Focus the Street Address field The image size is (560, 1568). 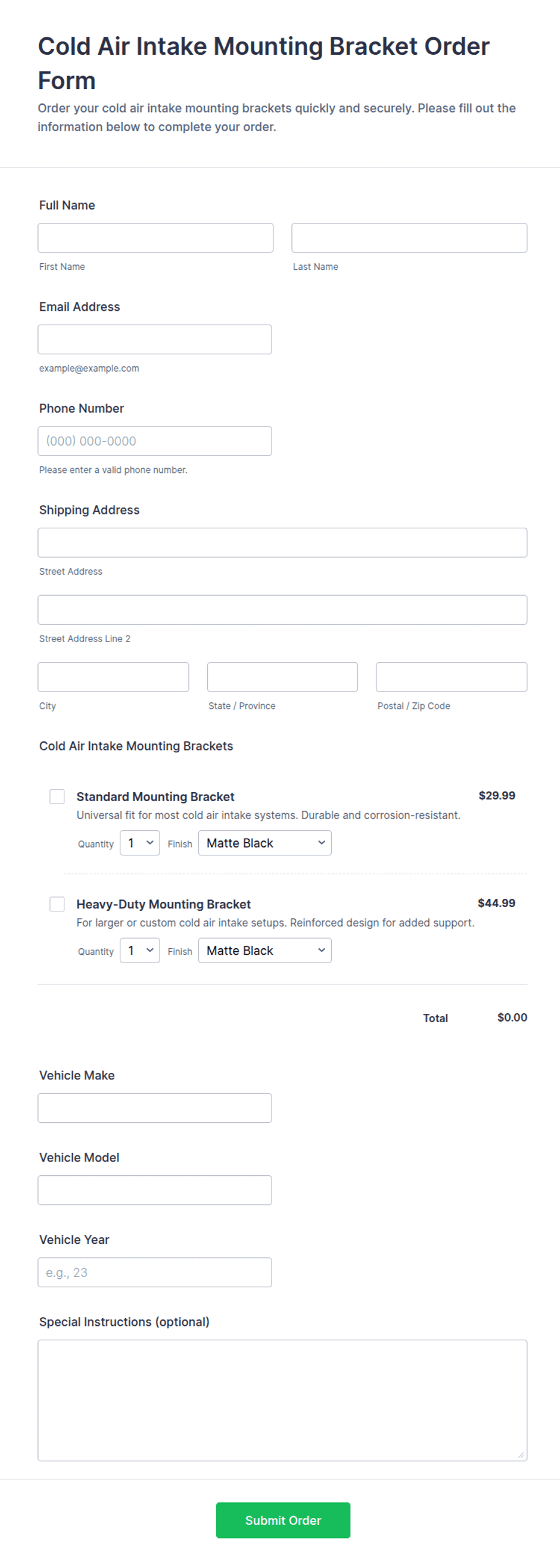pyautogui.click(x=282, y=543)
